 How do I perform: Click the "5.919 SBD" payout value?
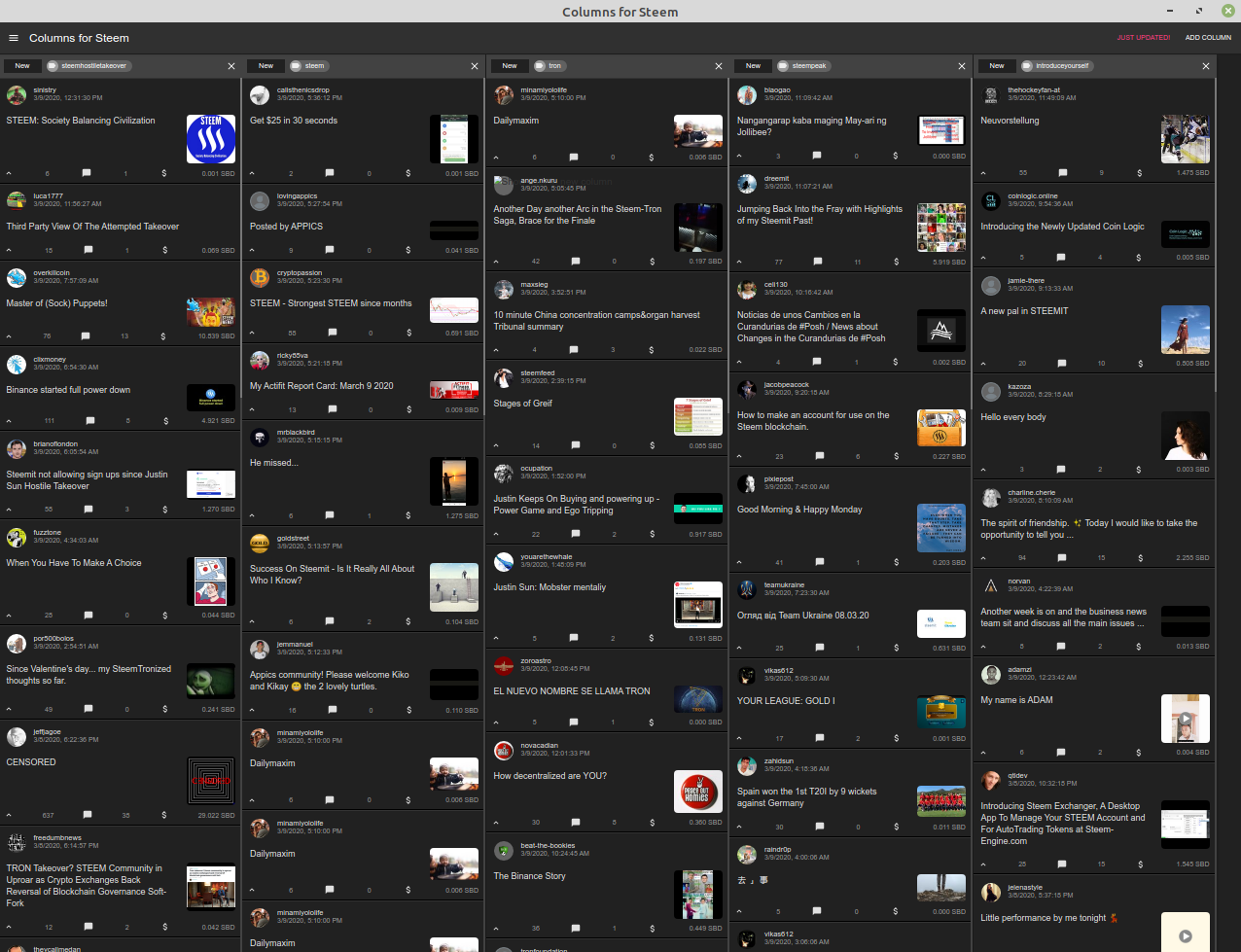[949, 263]
